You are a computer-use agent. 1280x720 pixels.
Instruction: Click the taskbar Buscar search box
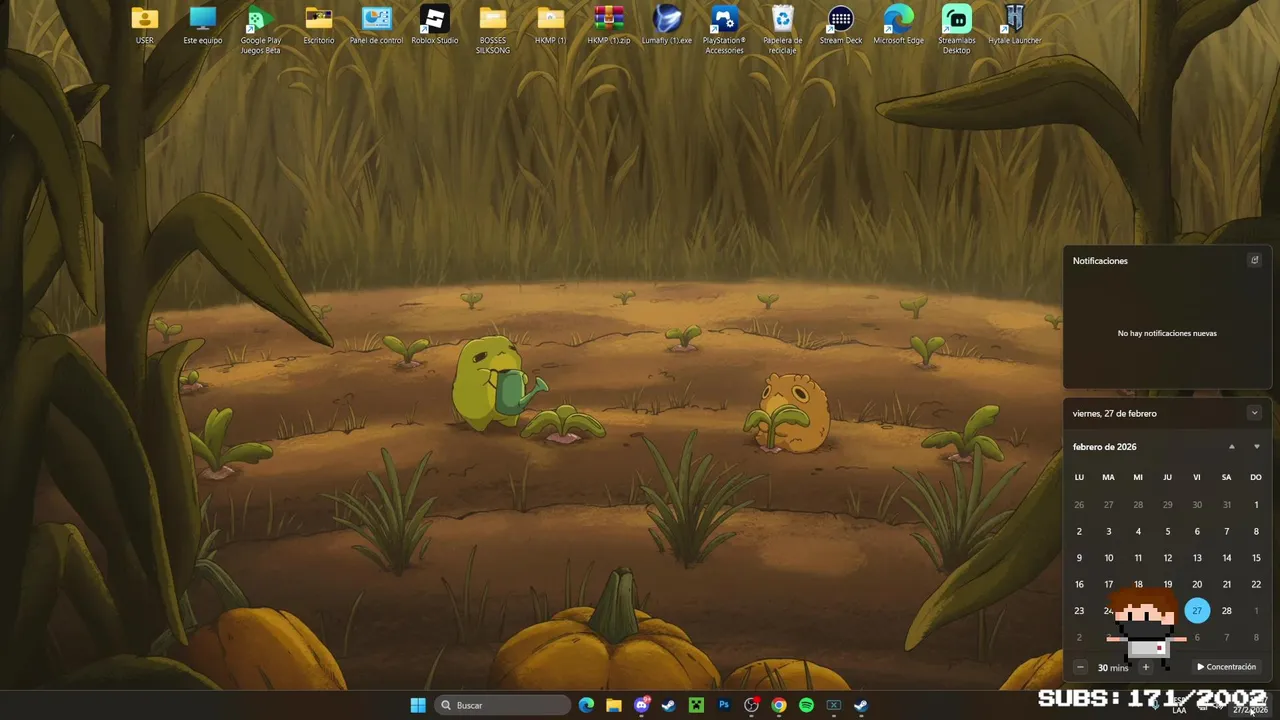pos(503,705)
